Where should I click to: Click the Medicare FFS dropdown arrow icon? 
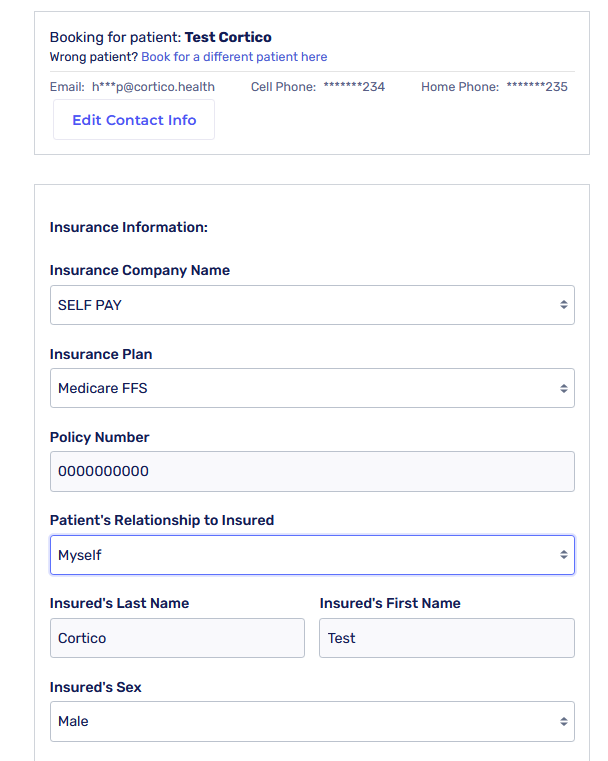[x=563, y=388]
